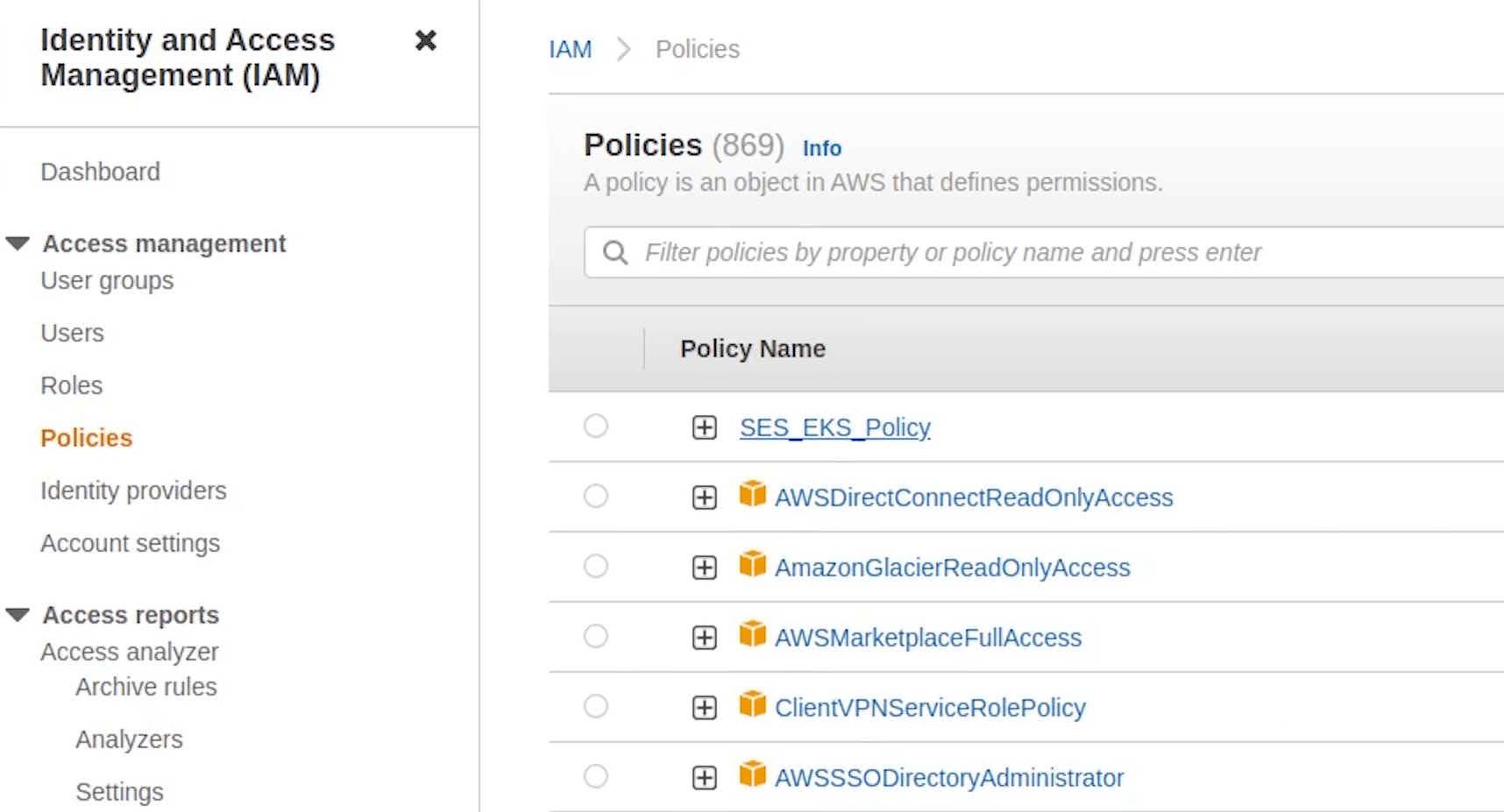Select the SES_EKS_Policy radio button

coord(596,427)
